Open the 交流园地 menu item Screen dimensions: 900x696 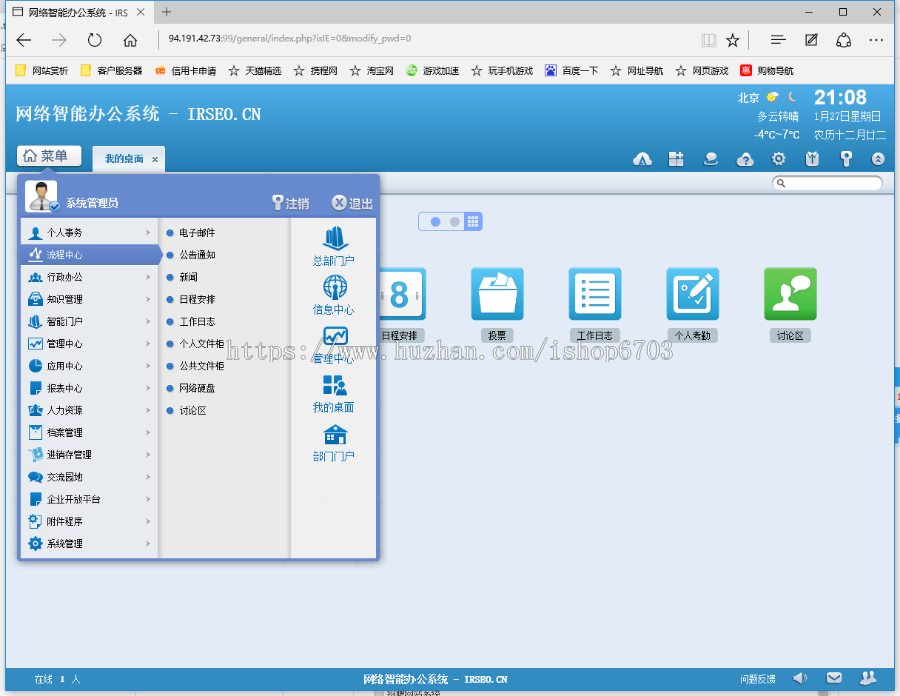[x=89, y=477]
